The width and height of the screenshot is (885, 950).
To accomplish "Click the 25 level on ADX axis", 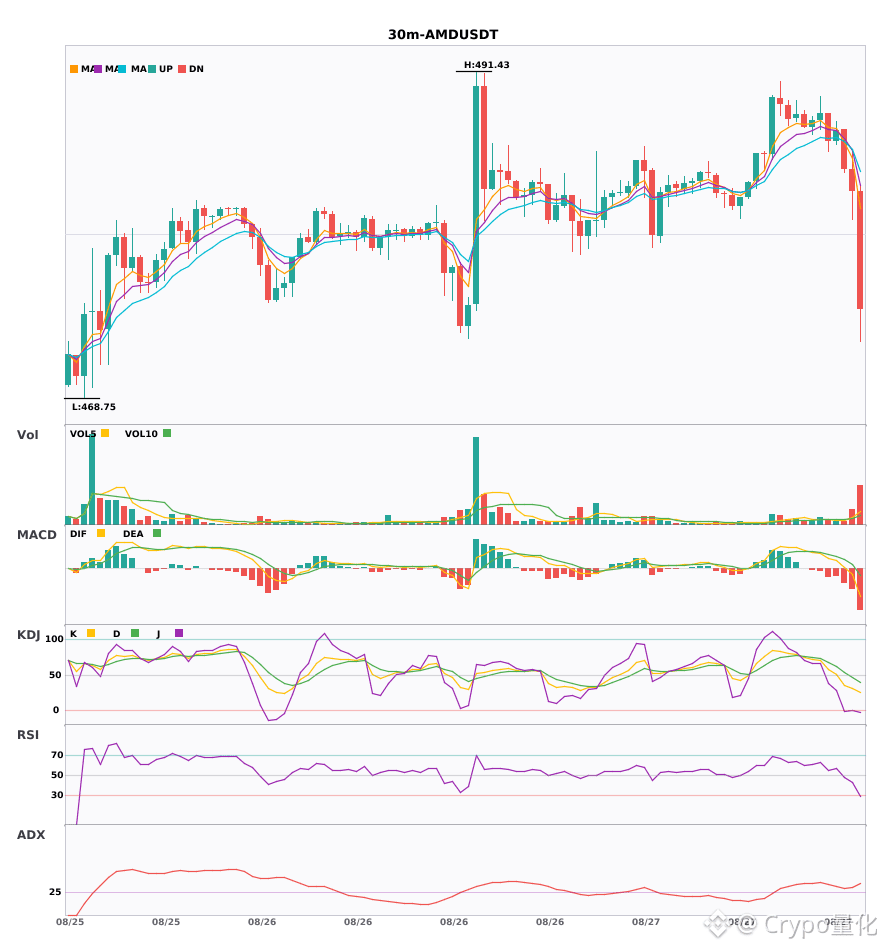I will pos(55,892).
